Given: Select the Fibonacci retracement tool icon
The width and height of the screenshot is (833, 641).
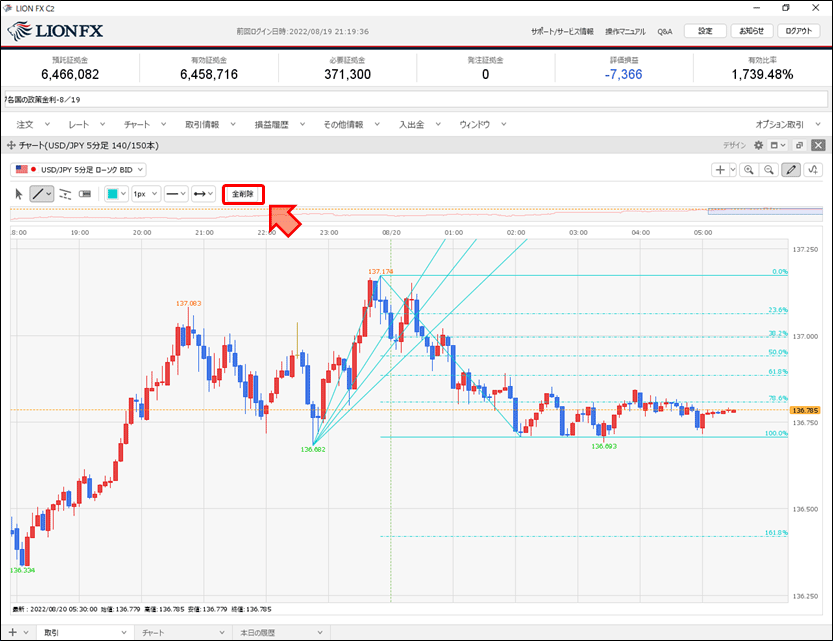Looking at the screenshot, I should tap(65, 194).
